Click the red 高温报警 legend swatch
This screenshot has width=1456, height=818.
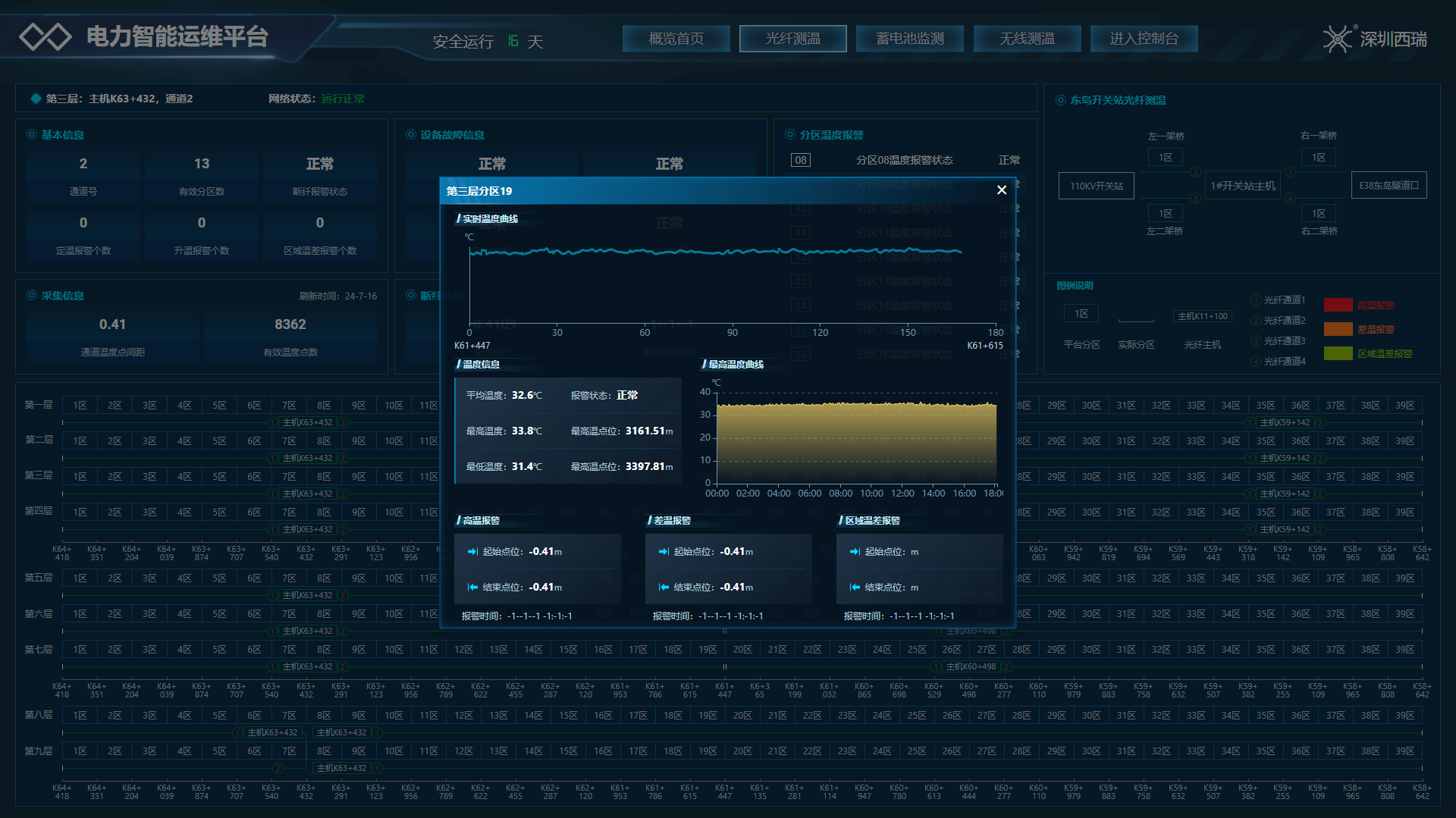(1338, 306)
